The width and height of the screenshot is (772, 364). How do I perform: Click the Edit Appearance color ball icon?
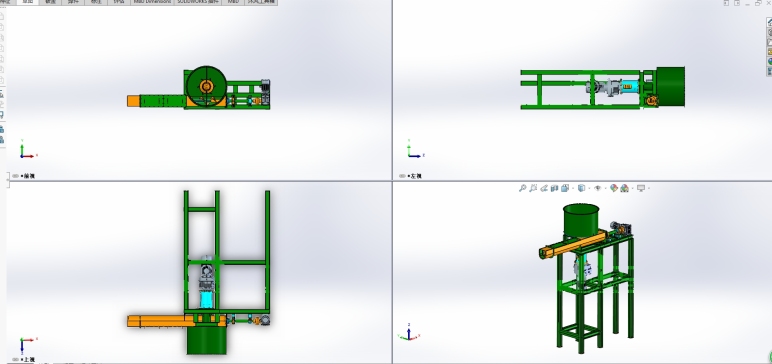click(x=613, y=188)
